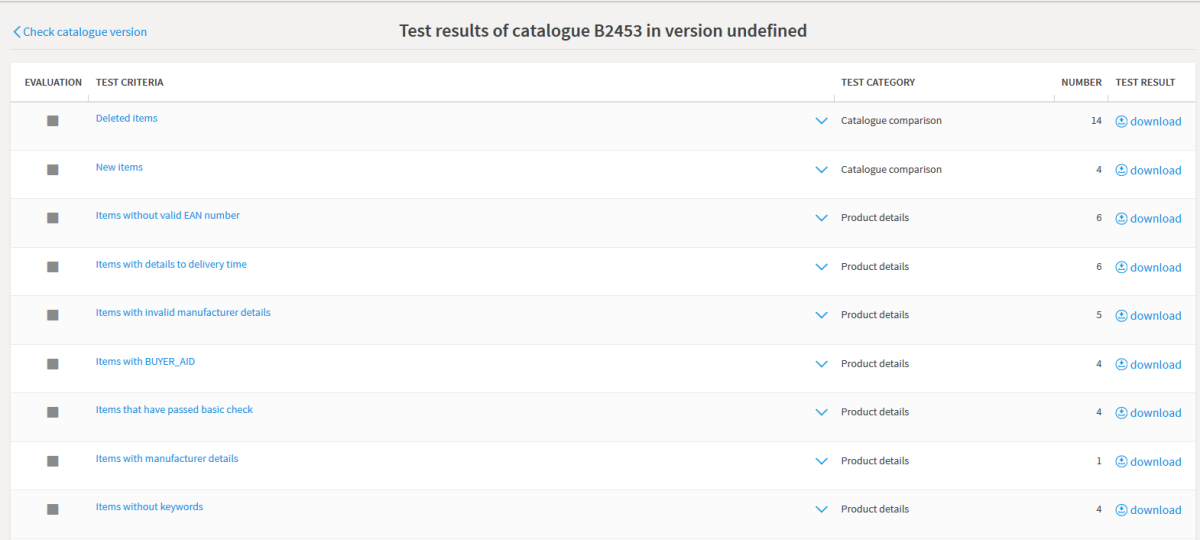The image size is (1200, 540).
Task: Download results for items without keywords
Action: pos(1148,510)
